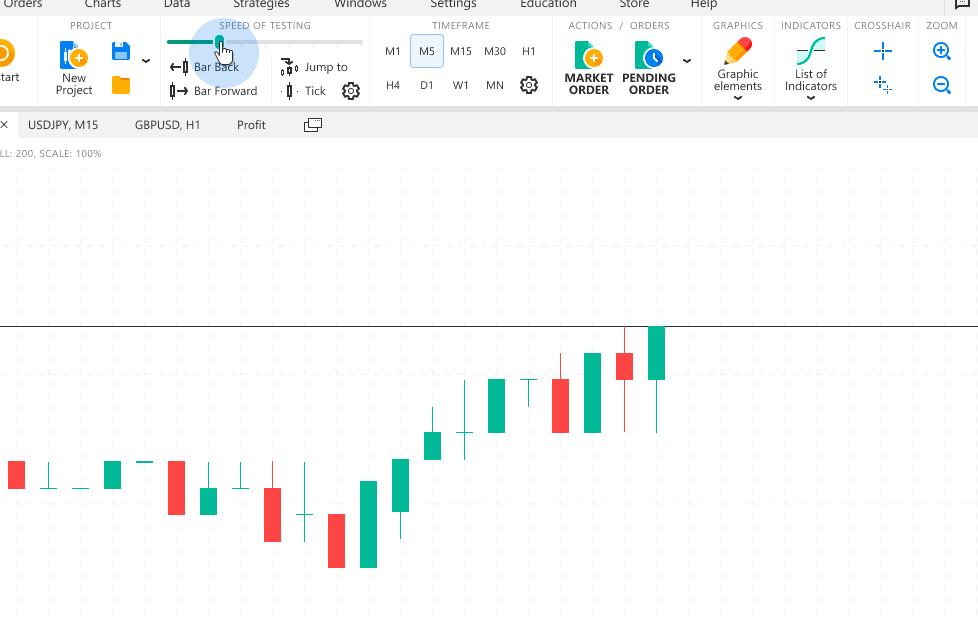The height and width of the screenshot is (621, 978).
Task: Zoom out of the chart
Action: tap(941, 85)
